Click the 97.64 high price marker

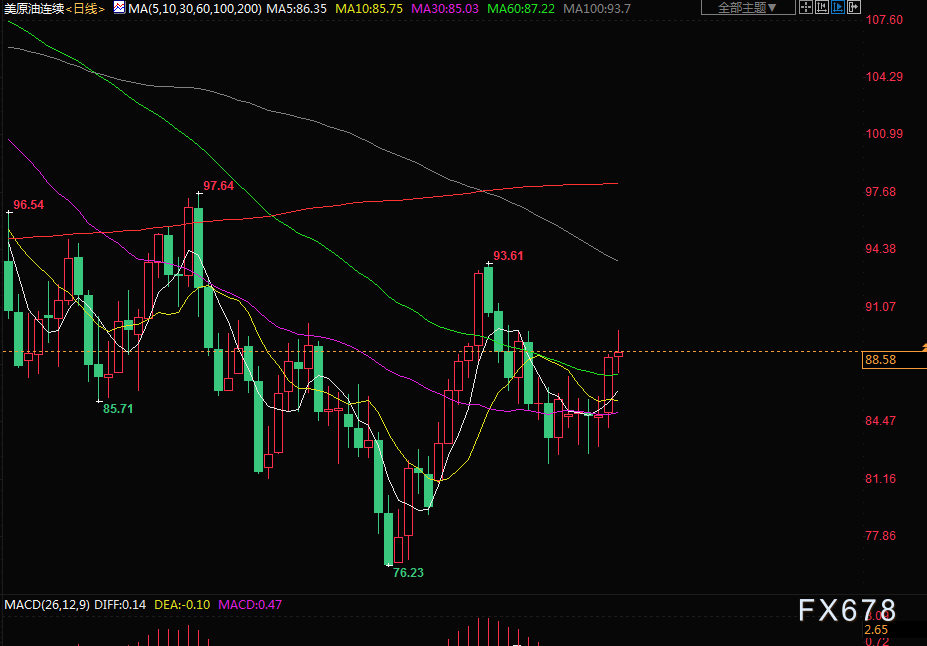[218, 186]
